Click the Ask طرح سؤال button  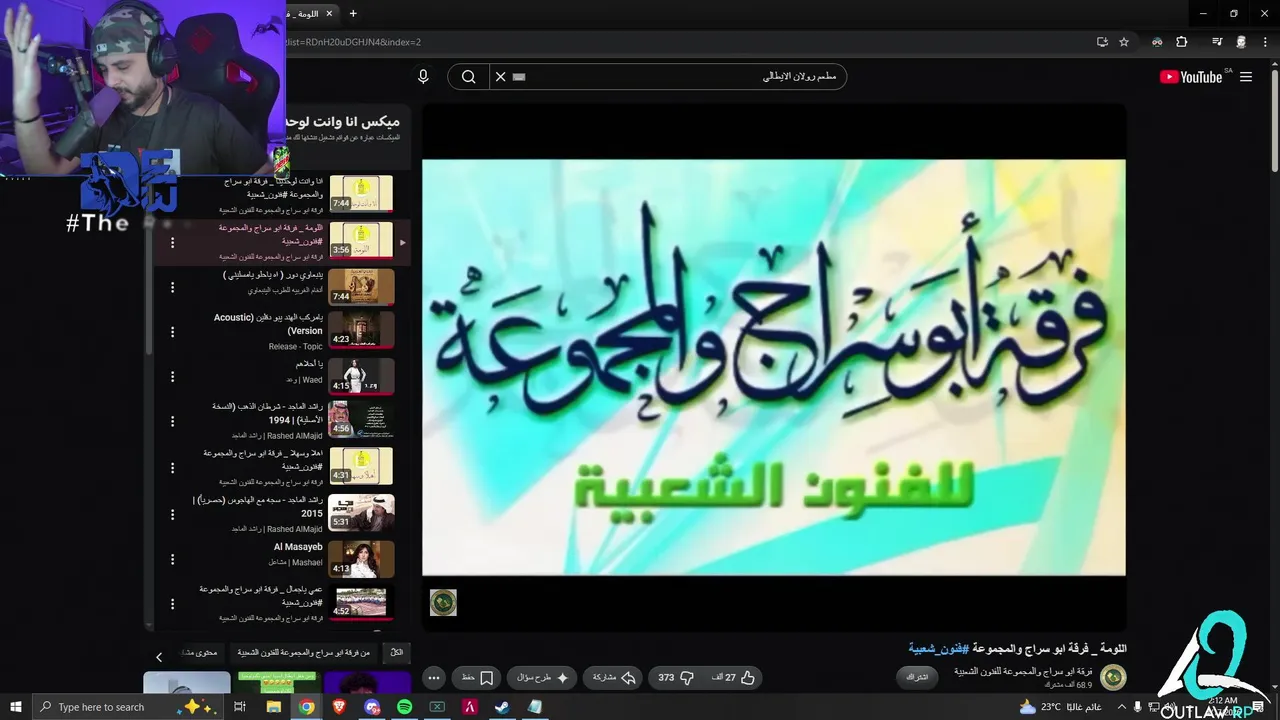coord(541,678)
